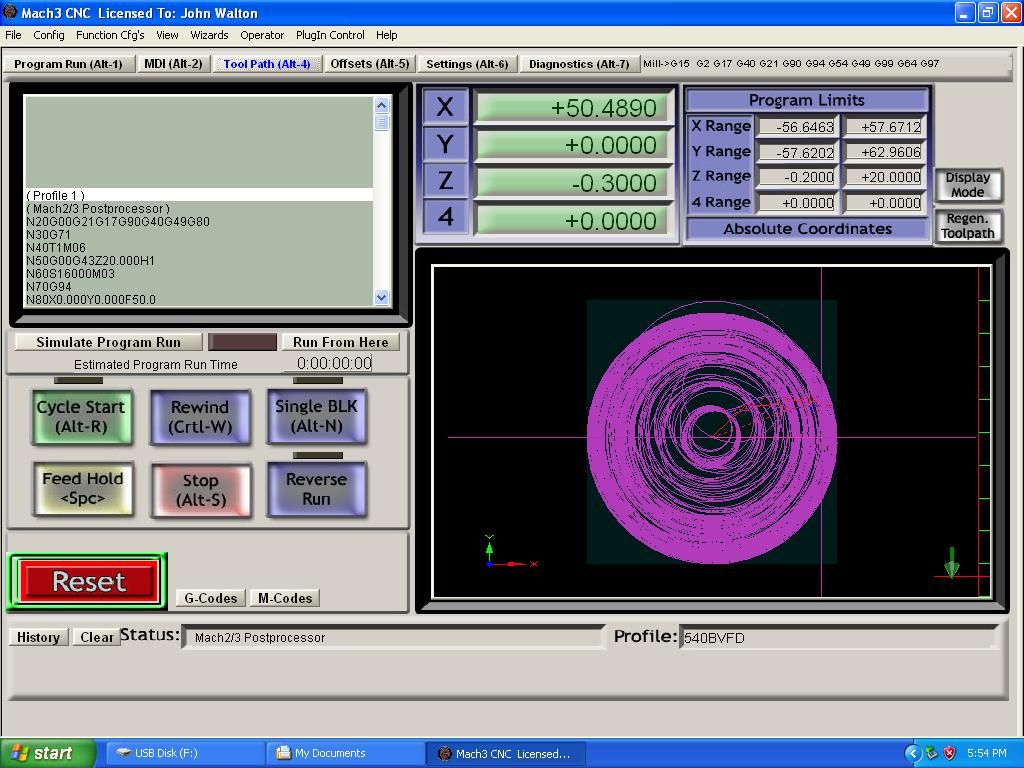
Task: Open the G-Codes reference
Action: coord(210,598)
